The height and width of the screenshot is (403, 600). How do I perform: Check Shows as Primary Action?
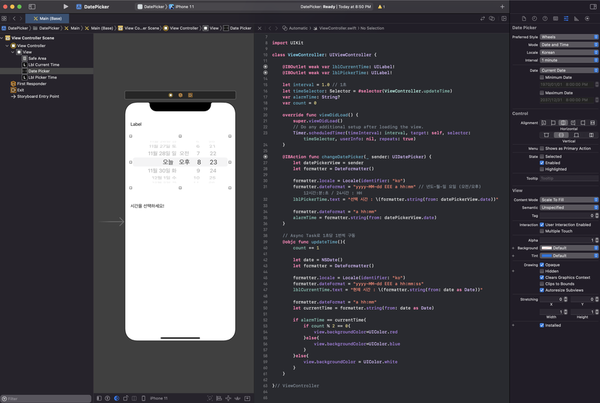(x=542, y=148)
